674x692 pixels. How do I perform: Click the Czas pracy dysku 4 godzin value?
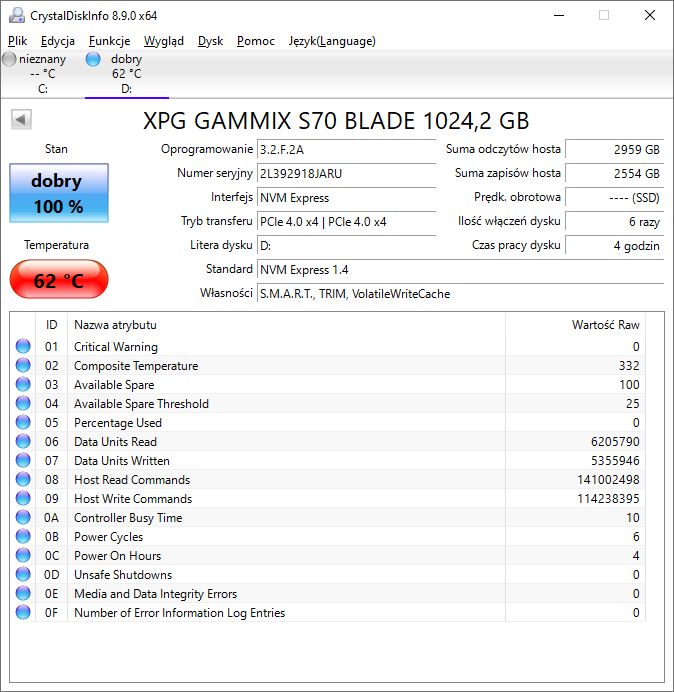click(x=614, y=245)
